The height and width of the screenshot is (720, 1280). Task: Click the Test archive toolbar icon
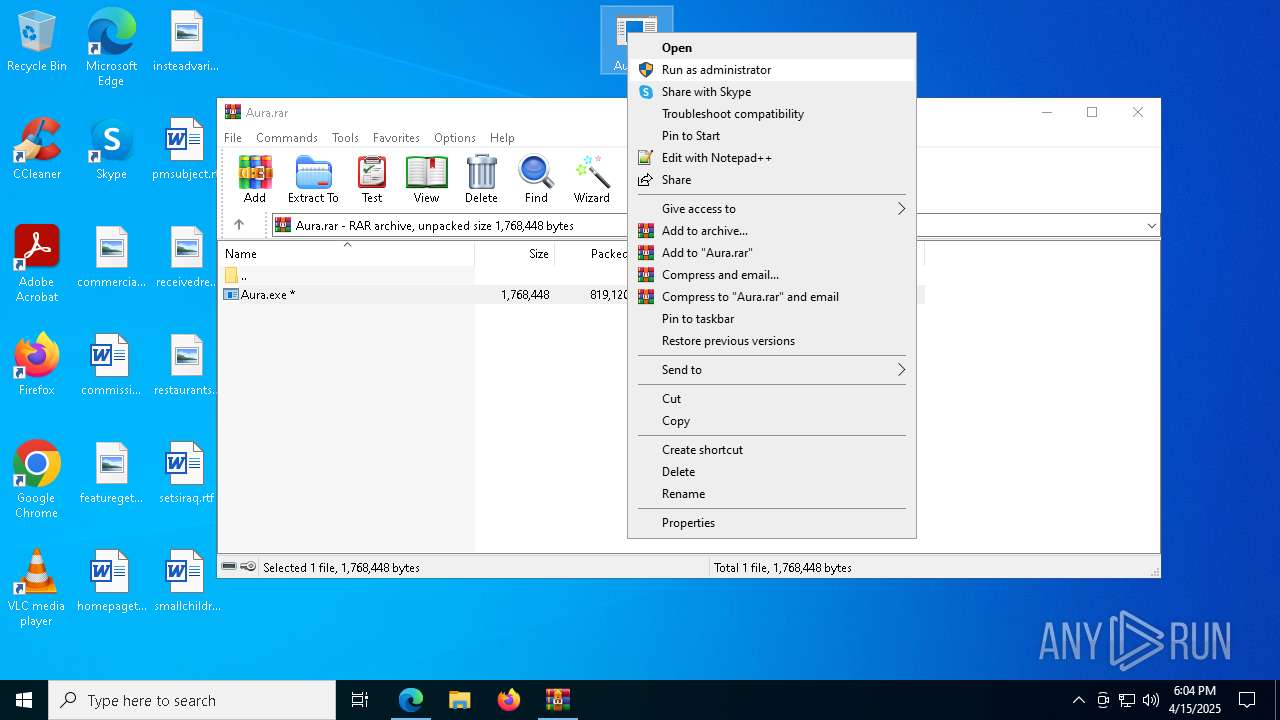click(372, 180)
